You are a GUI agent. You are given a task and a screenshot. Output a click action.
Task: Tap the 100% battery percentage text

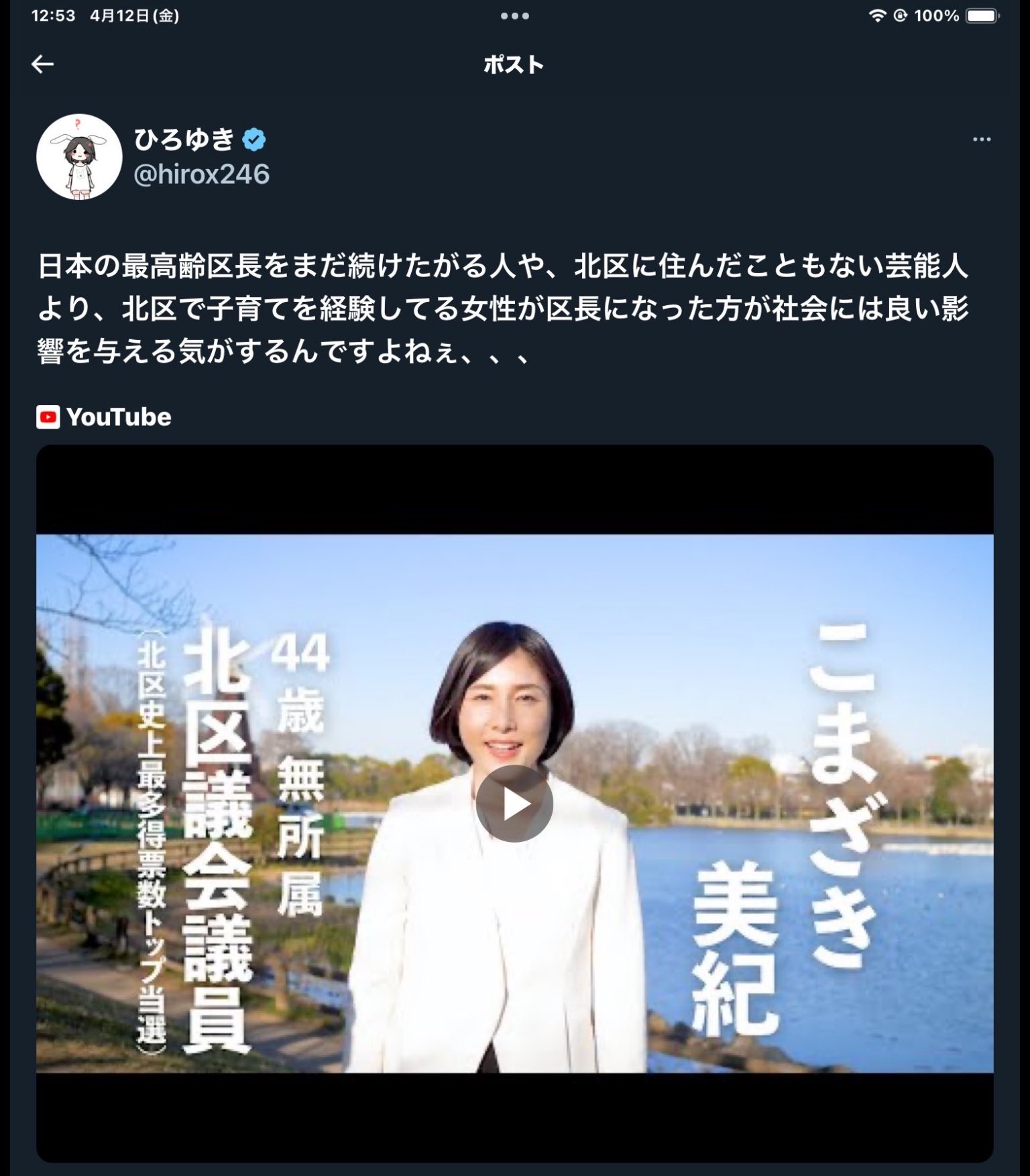pos(937,16)
